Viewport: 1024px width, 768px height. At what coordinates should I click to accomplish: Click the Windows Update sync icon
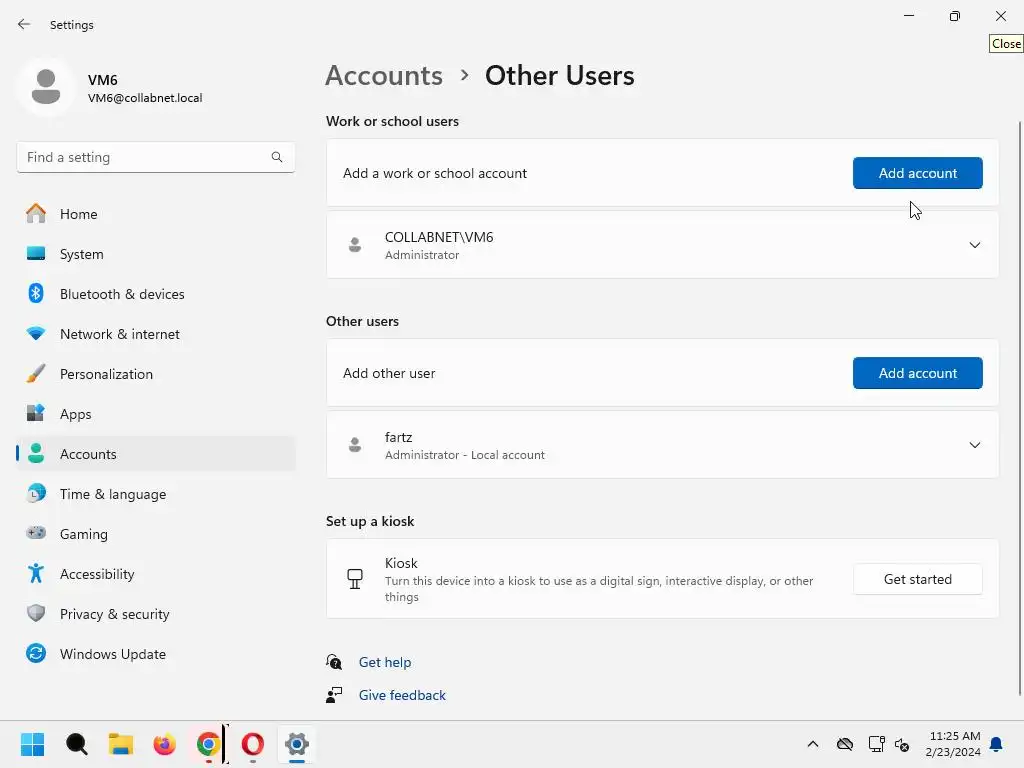(x=36, y=654)
